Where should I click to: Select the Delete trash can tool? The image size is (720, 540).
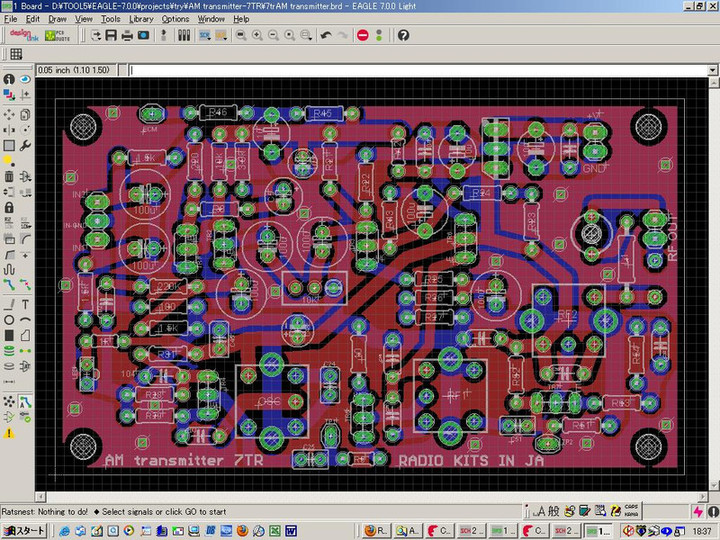click(x=9, y=177)
